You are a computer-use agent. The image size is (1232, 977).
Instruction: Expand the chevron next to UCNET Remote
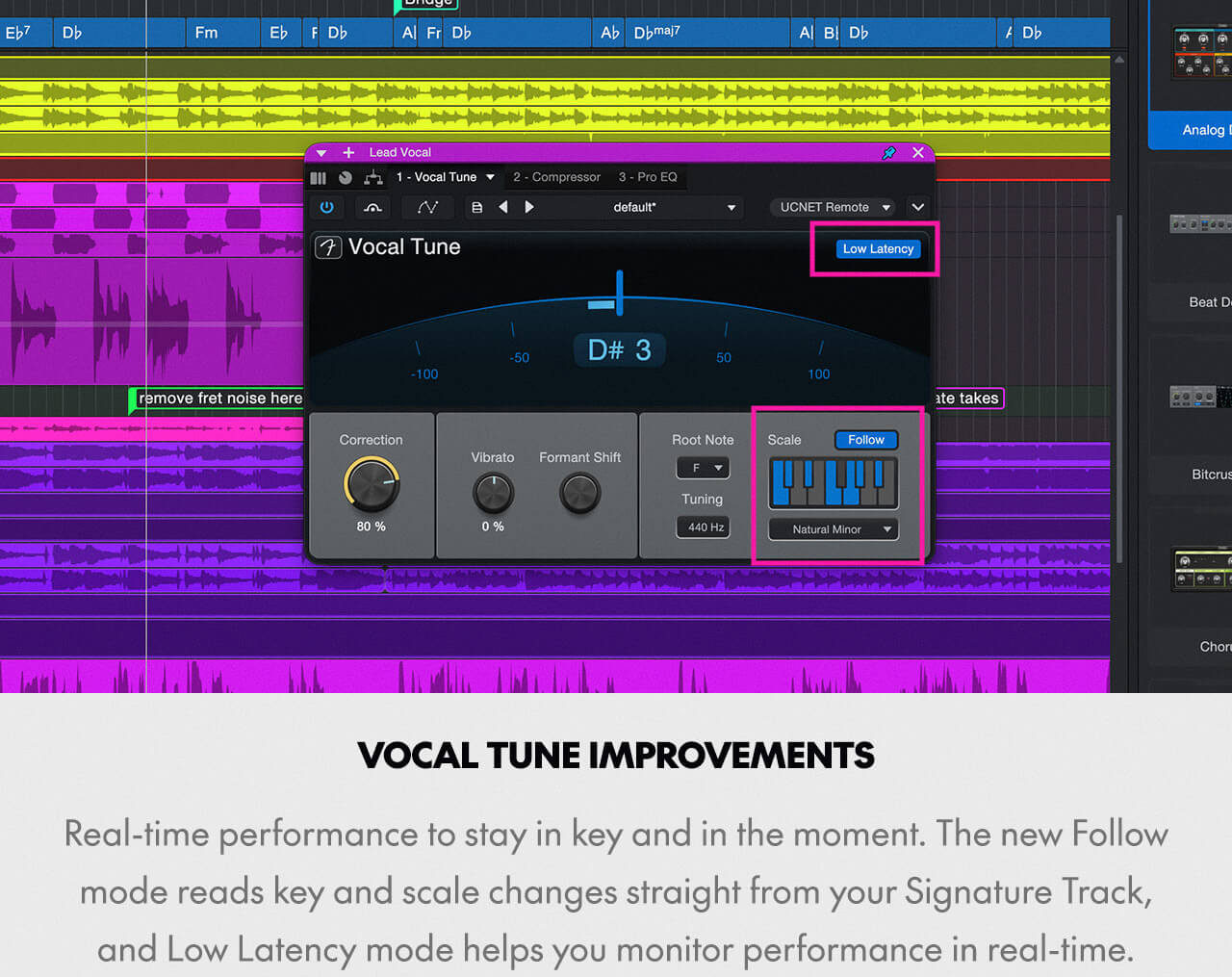(x=918, y=207)
